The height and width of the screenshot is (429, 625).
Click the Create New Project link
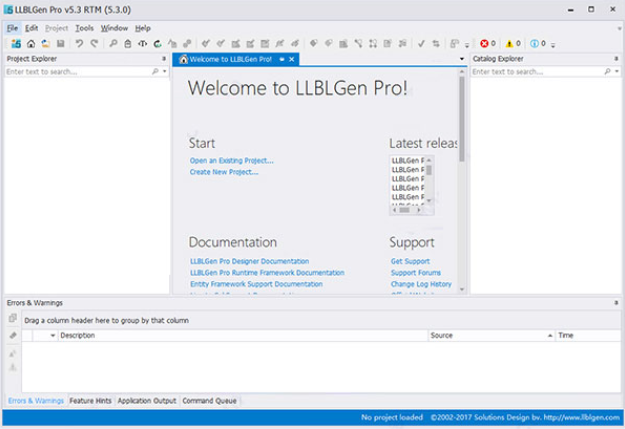click(224, 172)
